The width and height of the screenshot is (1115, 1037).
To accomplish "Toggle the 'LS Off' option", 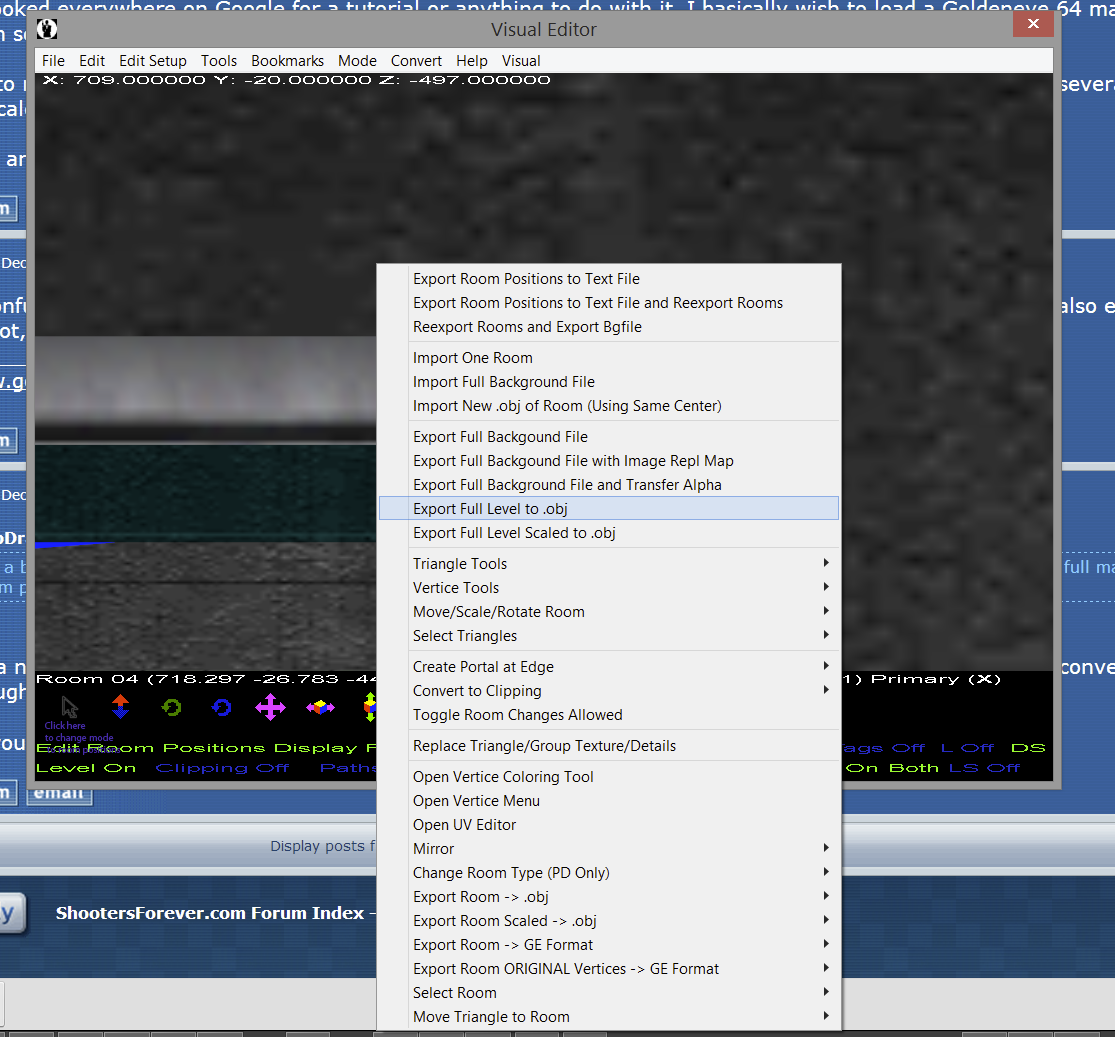I will click(x=985, y=768).
